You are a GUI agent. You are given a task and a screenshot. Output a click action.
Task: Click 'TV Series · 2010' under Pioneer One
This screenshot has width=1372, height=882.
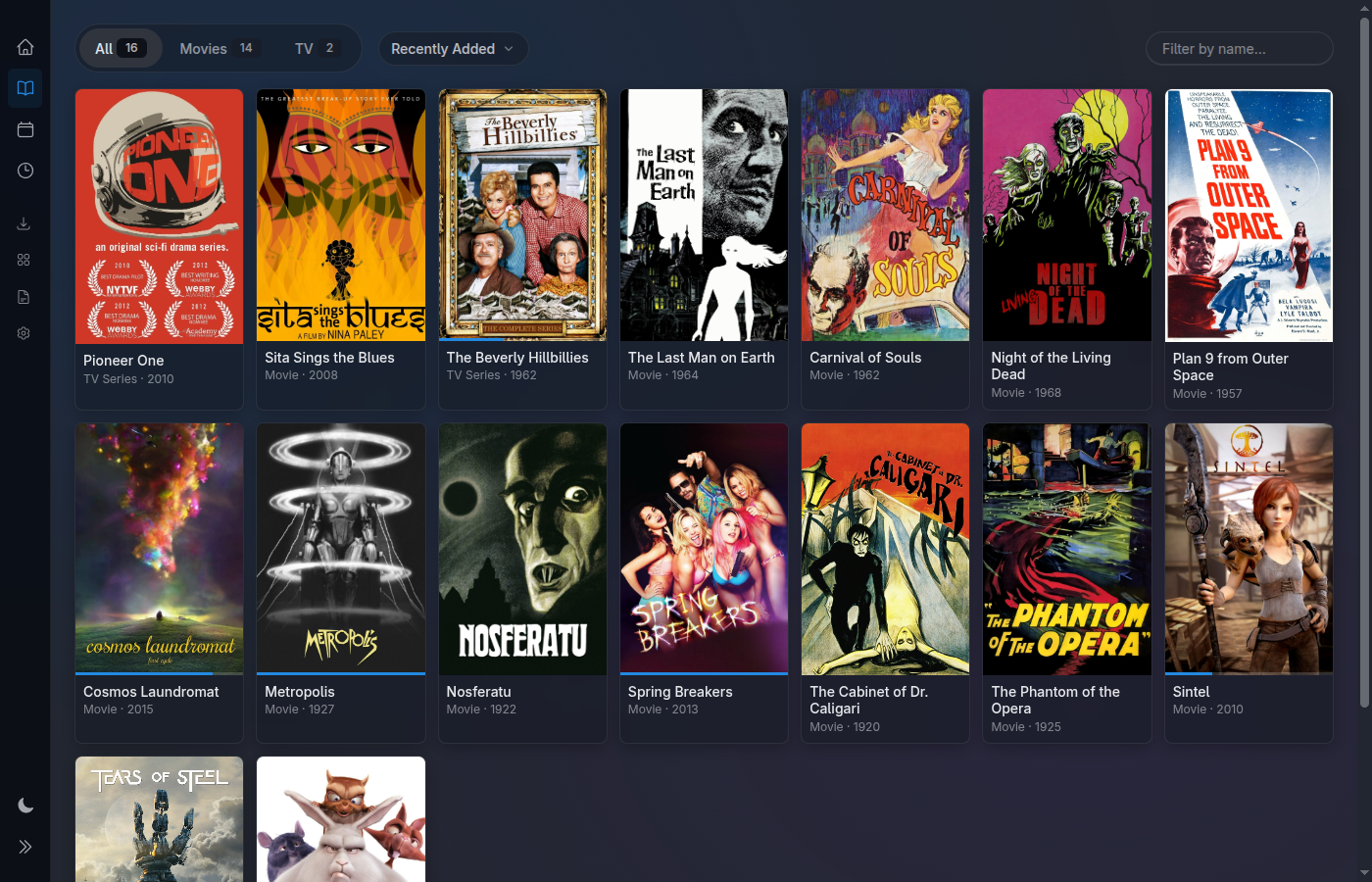coord(128,379)
